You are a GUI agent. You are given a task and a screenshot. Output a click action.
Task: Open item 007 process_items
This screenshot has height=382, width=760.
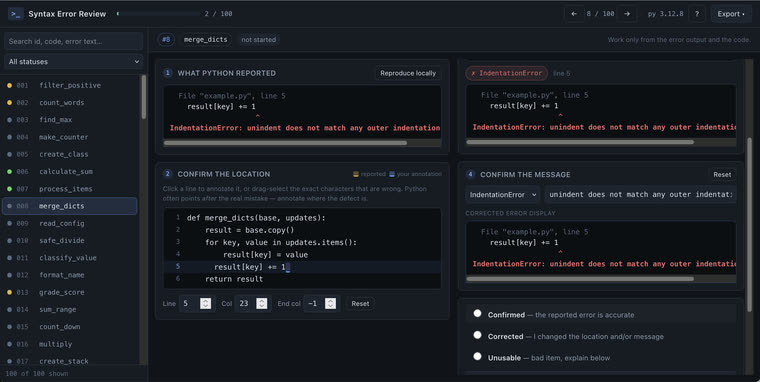coord(70,189)
